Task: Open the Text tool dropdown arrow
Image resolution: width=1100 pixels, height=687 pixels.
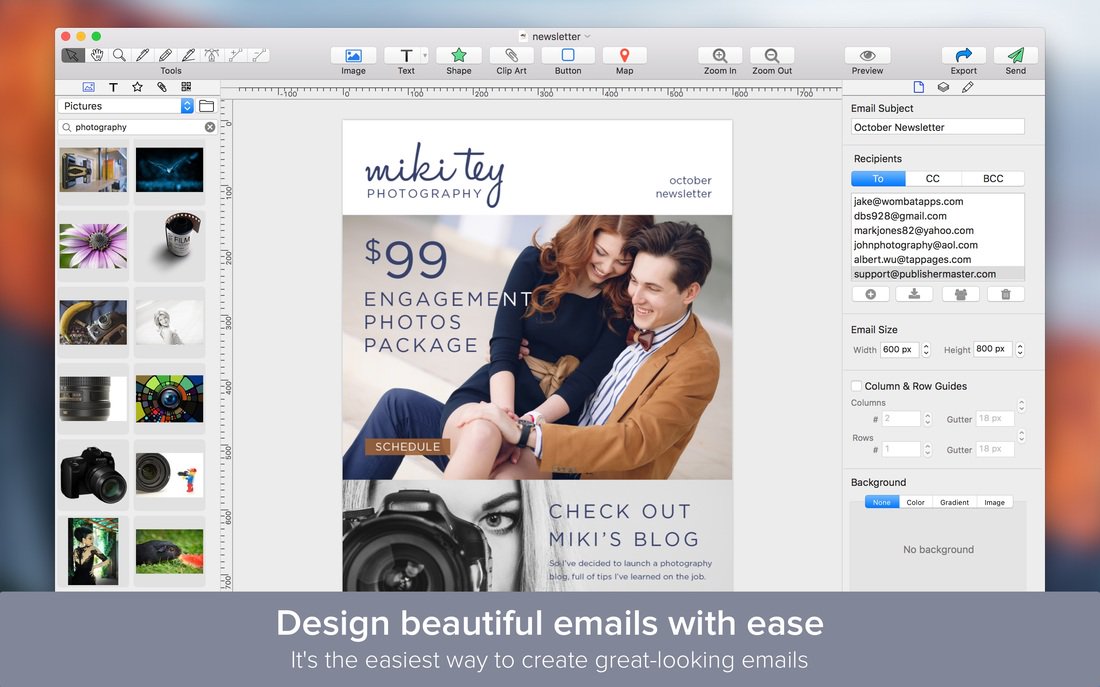Action: point(426,56)
